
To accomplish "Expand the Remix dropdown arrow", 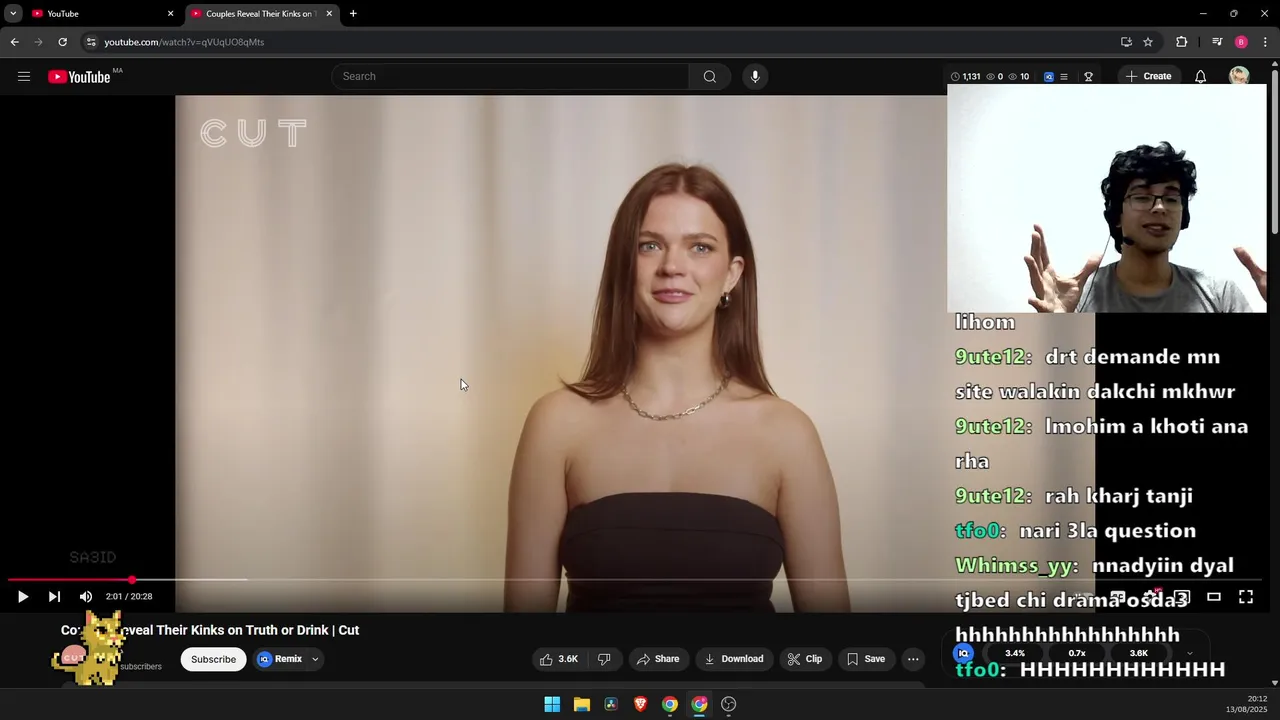I will point(315,659).
